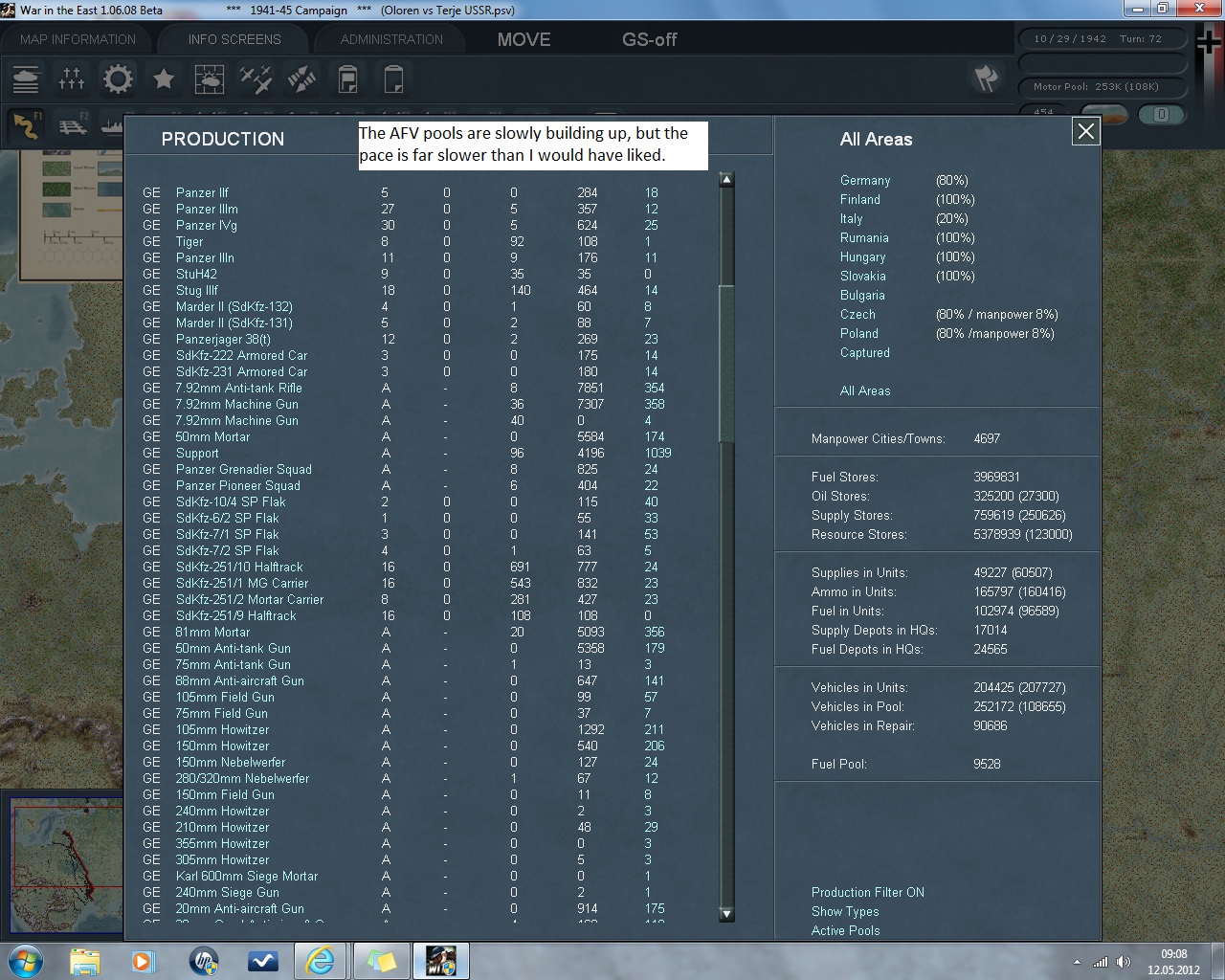
Task: Open the star victory screen icon
Action: click(x=164, y=78)
